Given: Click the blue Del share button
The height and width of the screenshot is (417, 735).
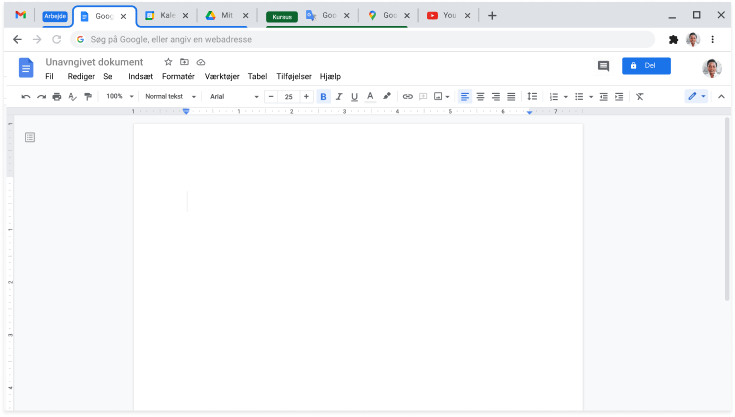Looking at the screenshot, I should 646,66.
